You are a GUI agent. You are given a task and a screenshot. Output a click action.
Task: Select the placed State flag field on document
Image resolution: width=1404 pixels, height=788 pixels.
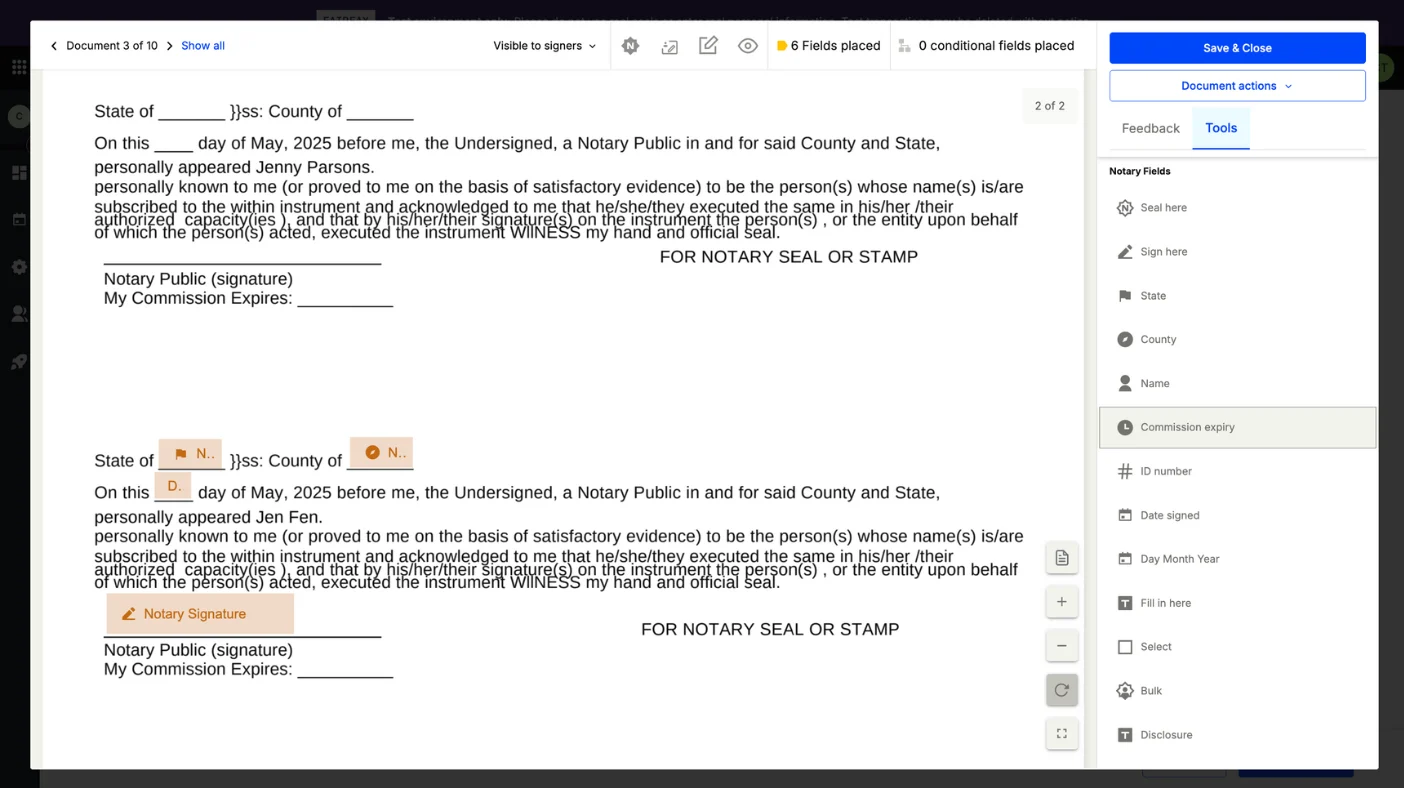[191, 454]
